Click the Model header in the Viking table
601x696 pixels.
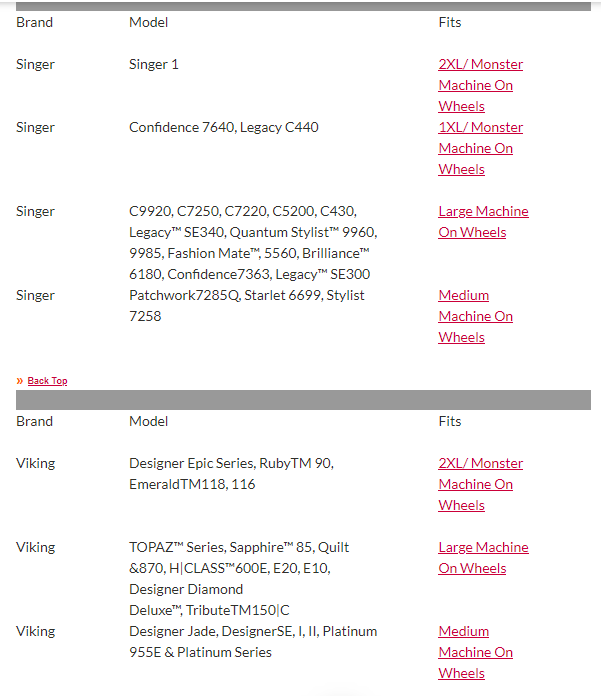pos(149,421)
